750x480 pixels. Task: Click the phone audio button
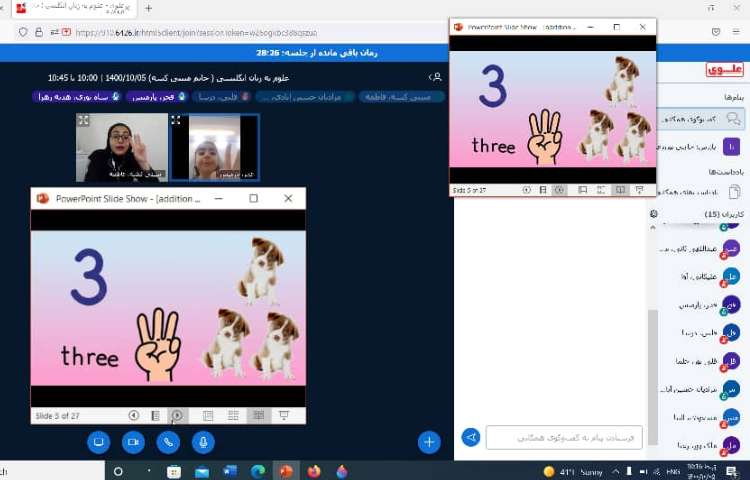pyautogui.click(x=168, y=441)
